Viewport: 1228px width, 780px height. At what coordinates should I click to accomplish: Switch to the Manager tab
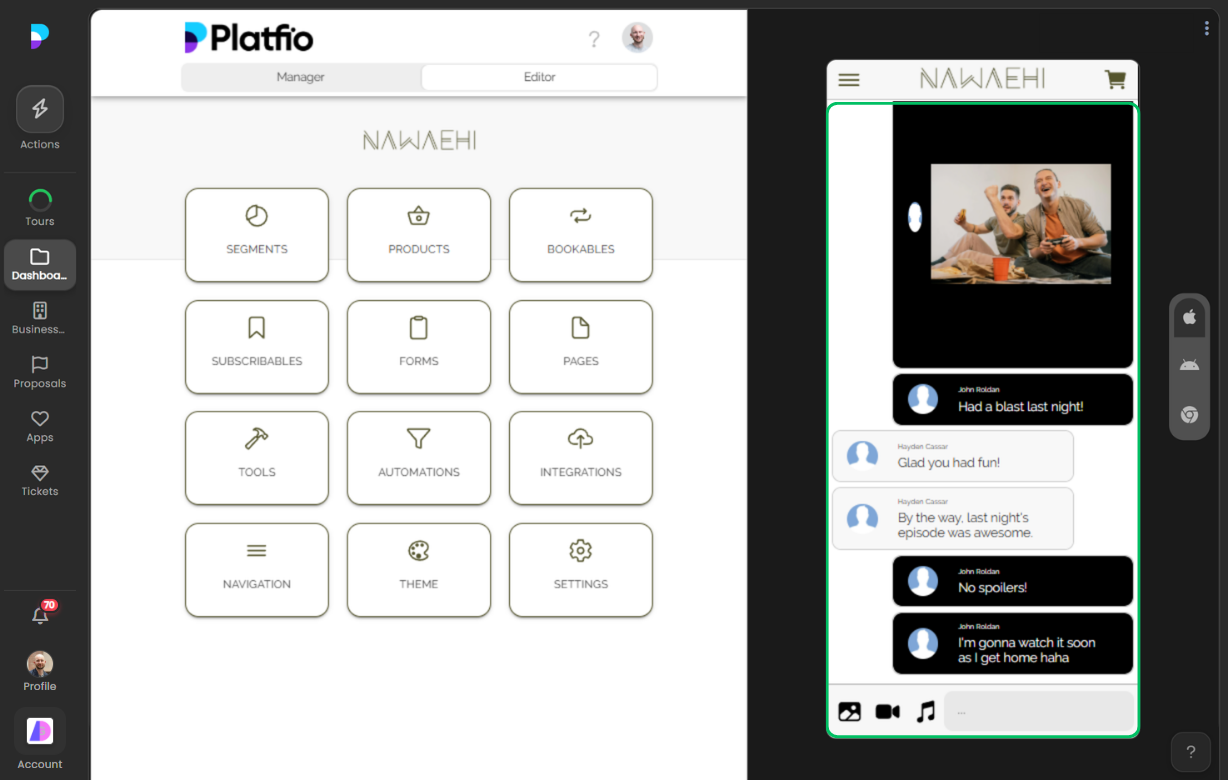[x=300, y=76]
